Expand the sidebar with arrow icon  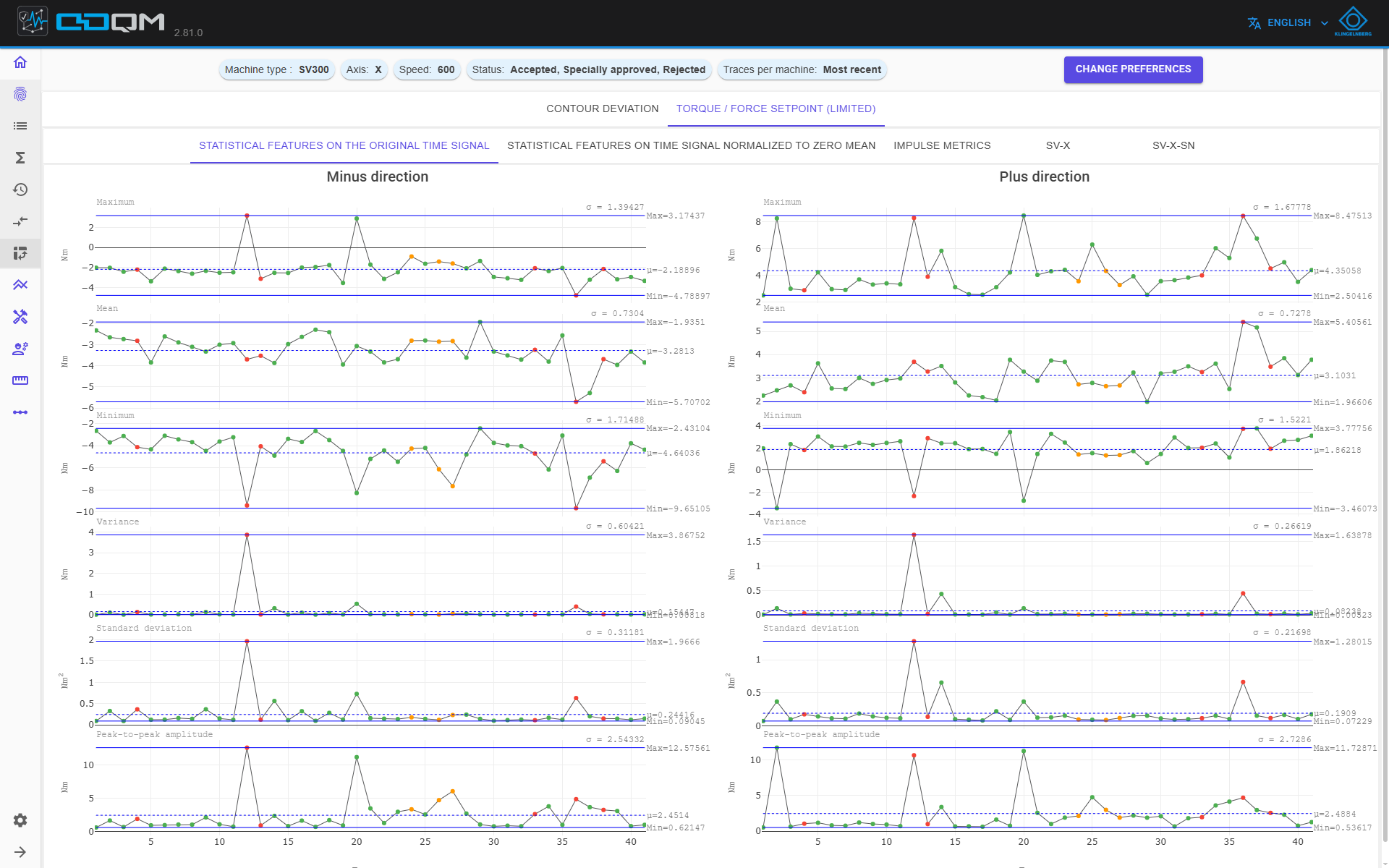tap(20, 852)
